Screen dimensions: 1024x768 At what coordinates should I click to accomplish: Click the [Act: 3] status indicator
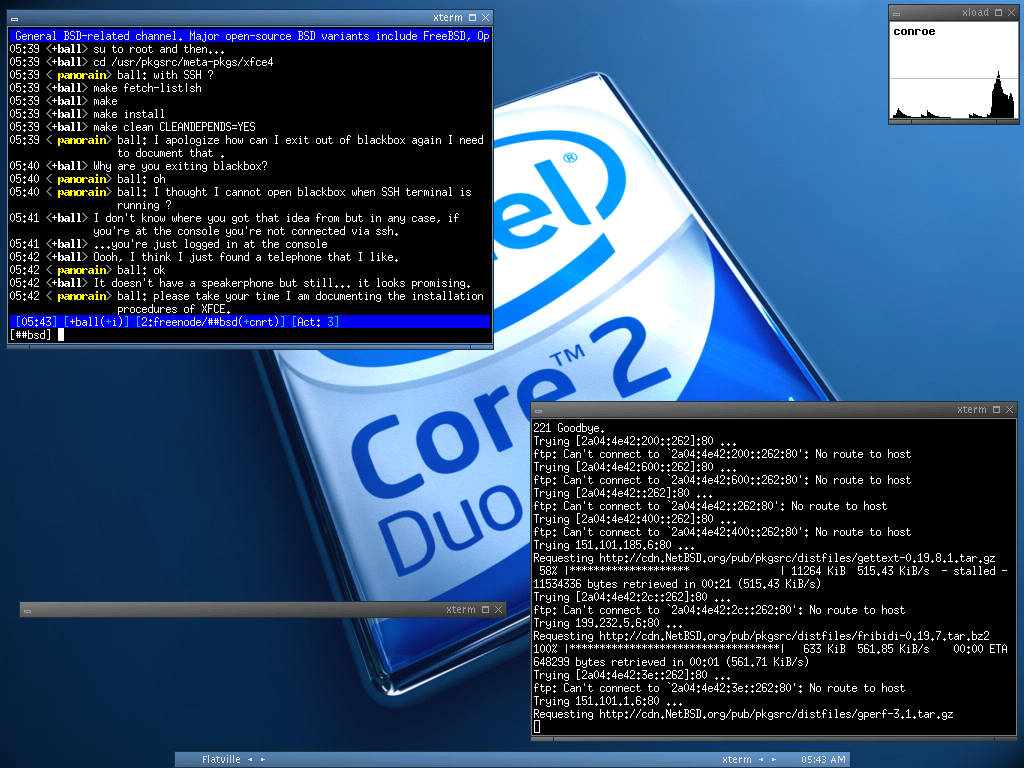315,321
